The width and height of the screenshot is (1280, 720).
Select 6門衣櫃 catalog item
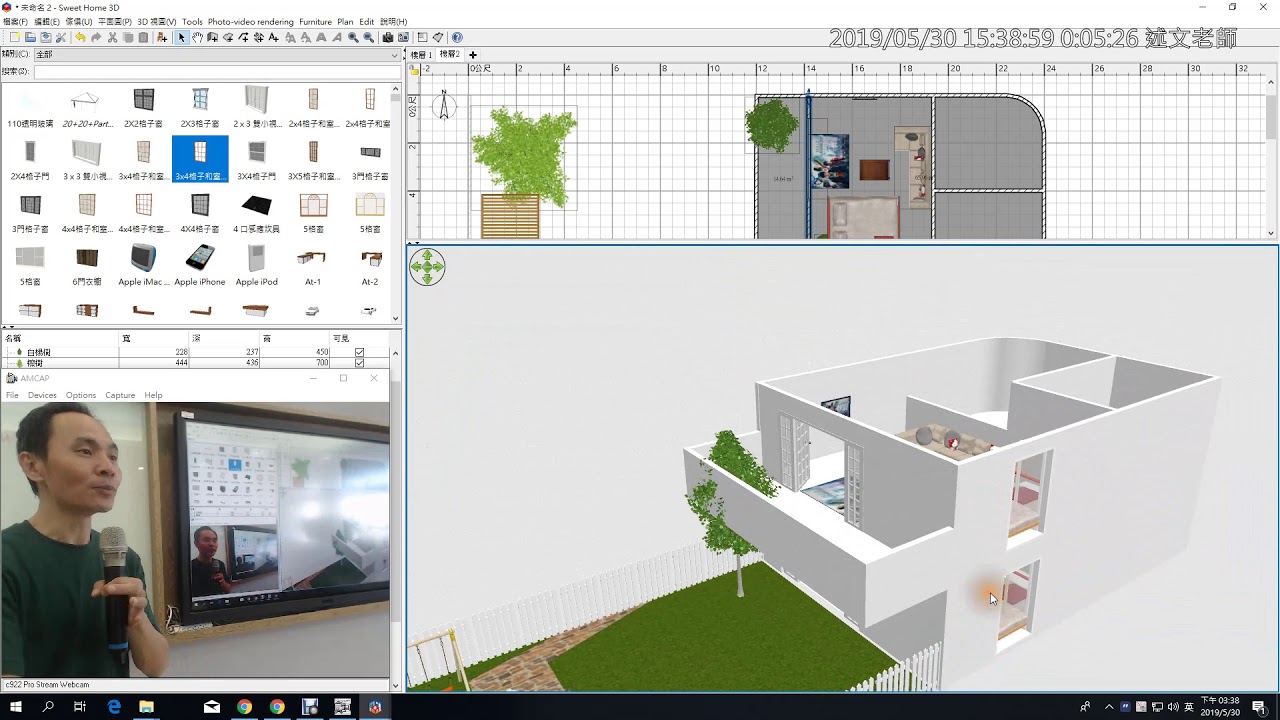point(87,265)
